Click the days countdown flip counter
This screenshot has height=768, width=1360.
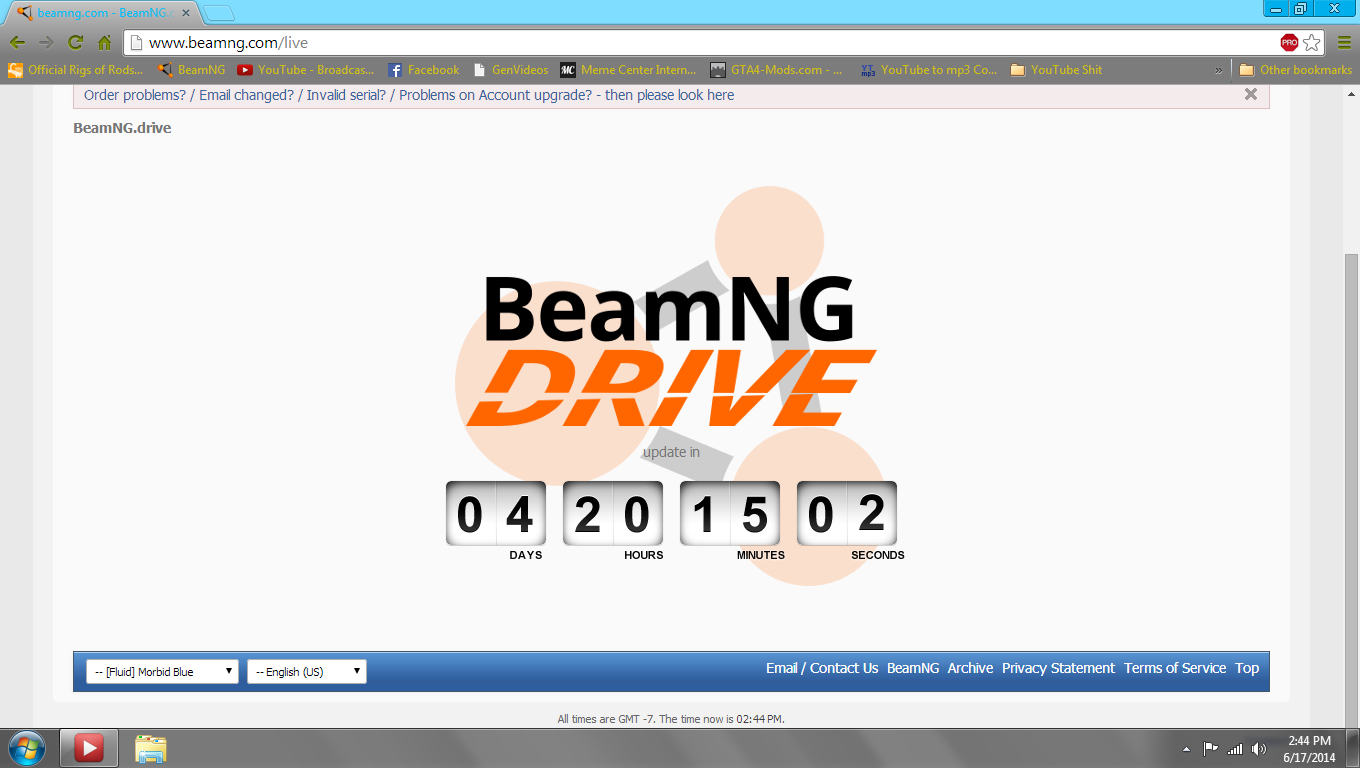click(496, 513)
